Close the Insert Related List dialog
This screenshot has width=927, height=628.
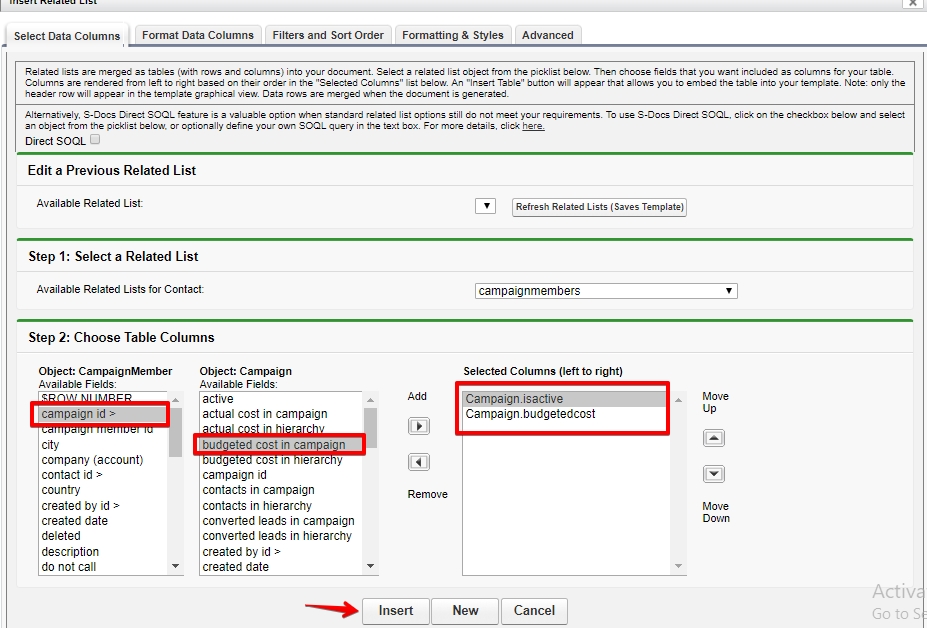915,3
